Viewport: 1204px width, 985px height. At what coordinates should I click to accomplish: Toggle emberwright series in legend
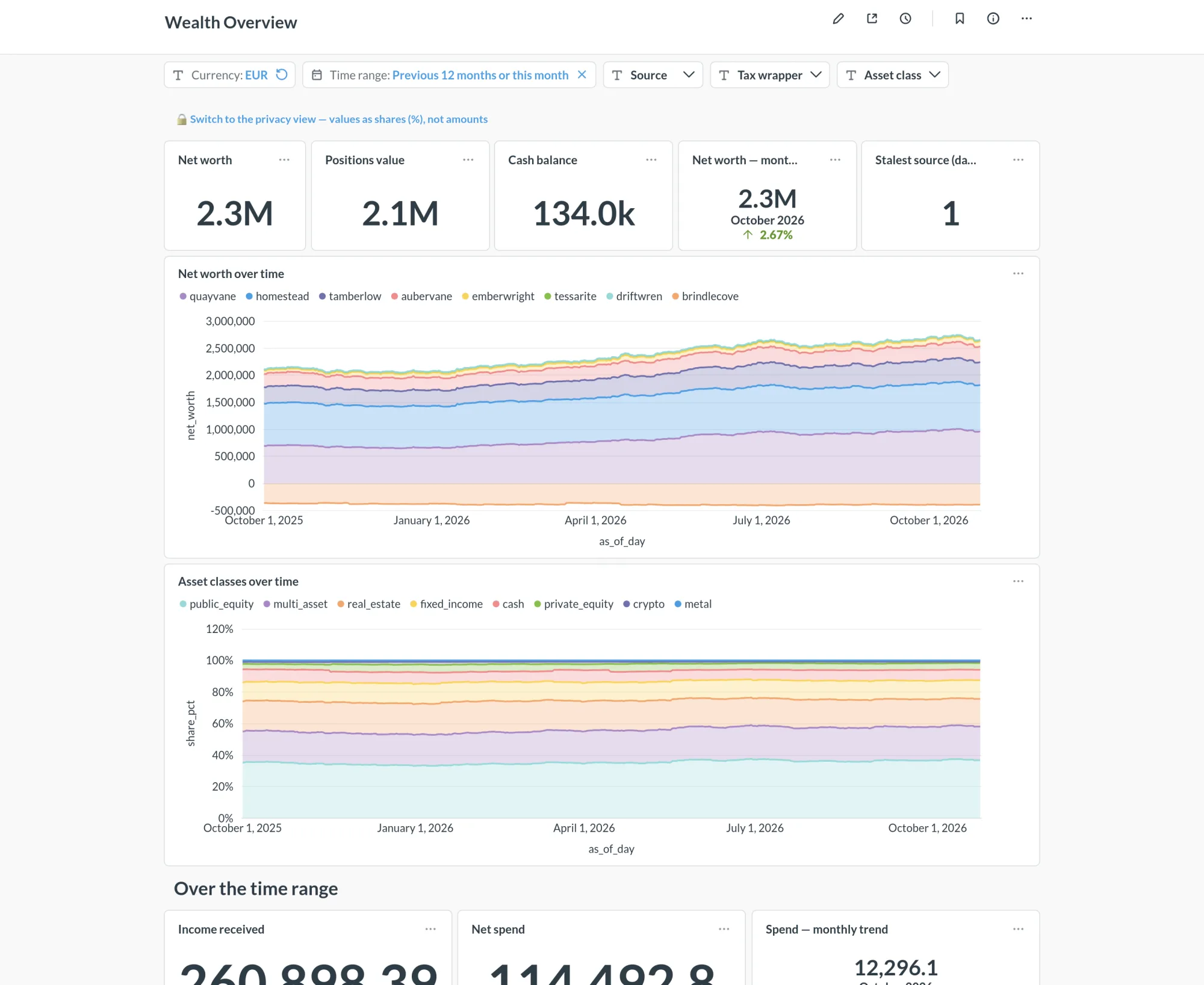click(498, 296)
